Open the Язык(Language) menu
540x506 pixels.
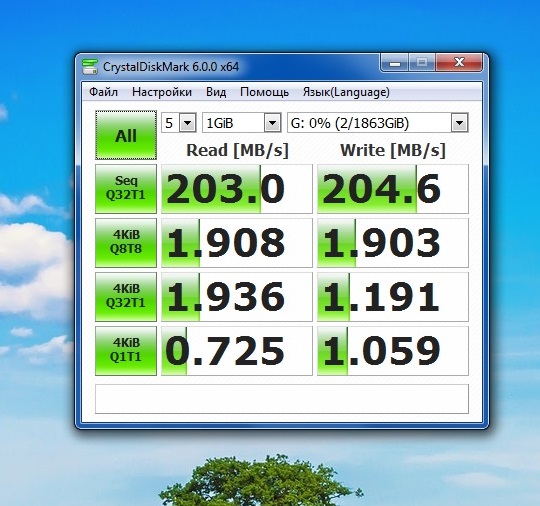[x=346, y=92]
